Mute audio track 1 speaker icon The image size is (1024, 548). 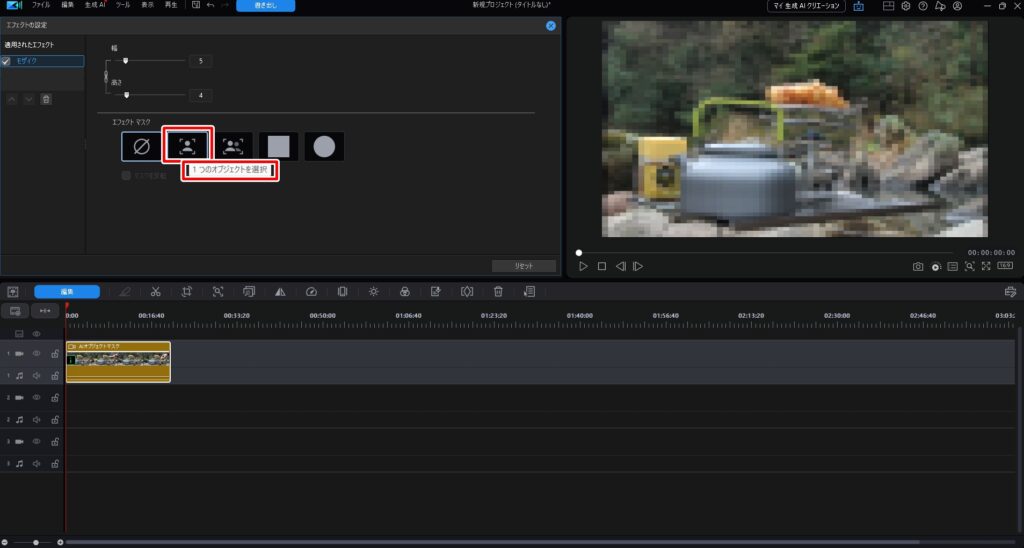[37, 376]
